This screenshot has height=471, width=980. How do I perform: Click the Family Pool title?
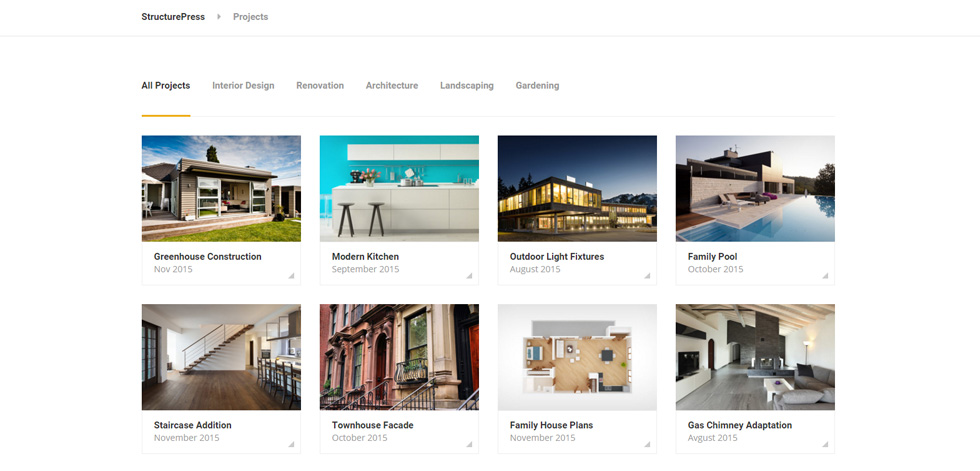pyautogui.click(x=712, y=257)
